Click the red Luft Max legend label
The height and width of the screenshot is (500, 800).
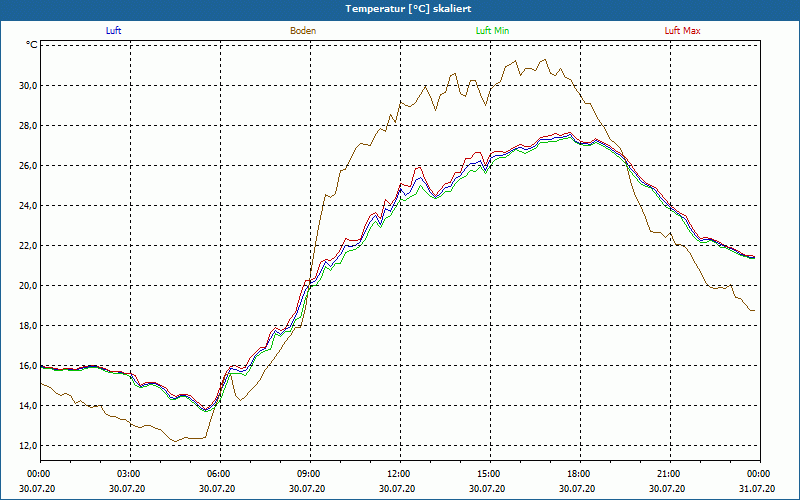[x=682, y=31]
